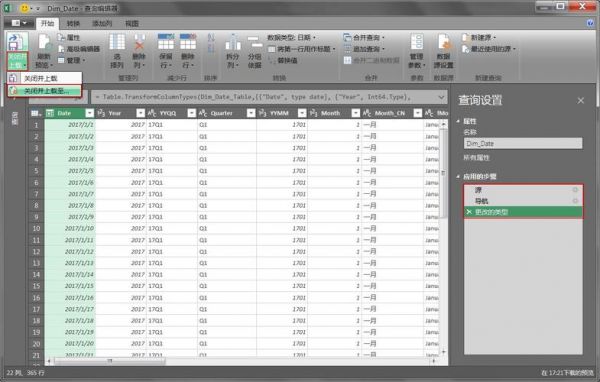
Task: Click the ABC type icon on YYQQ column
Action: point(152,113)
